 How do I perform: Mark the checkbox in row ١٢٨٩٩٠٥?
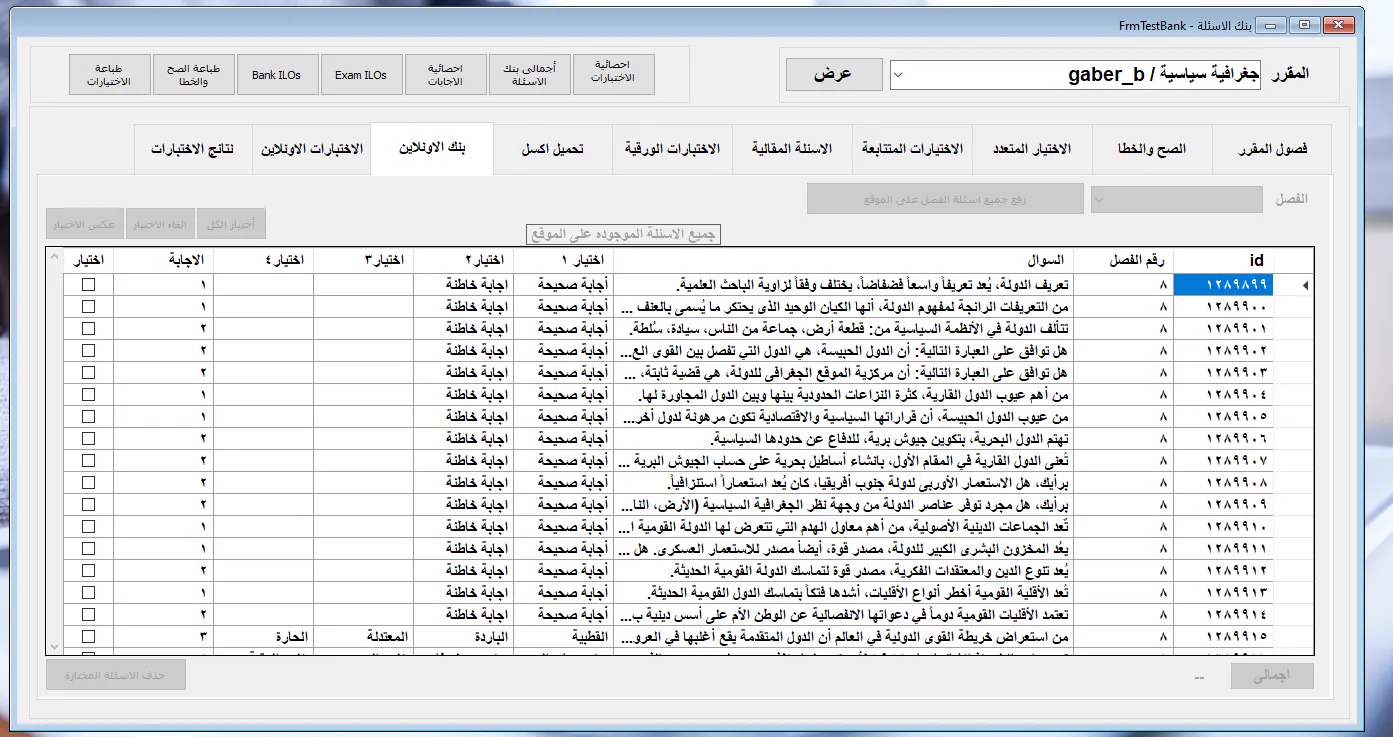coord(89,417)
